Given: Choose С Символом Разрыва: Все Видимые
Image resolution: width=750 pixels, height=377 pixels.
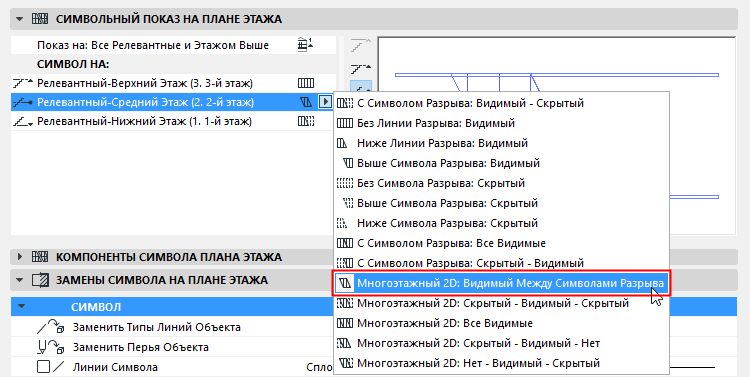Looking at the screenshot, I should coord(501,243).
